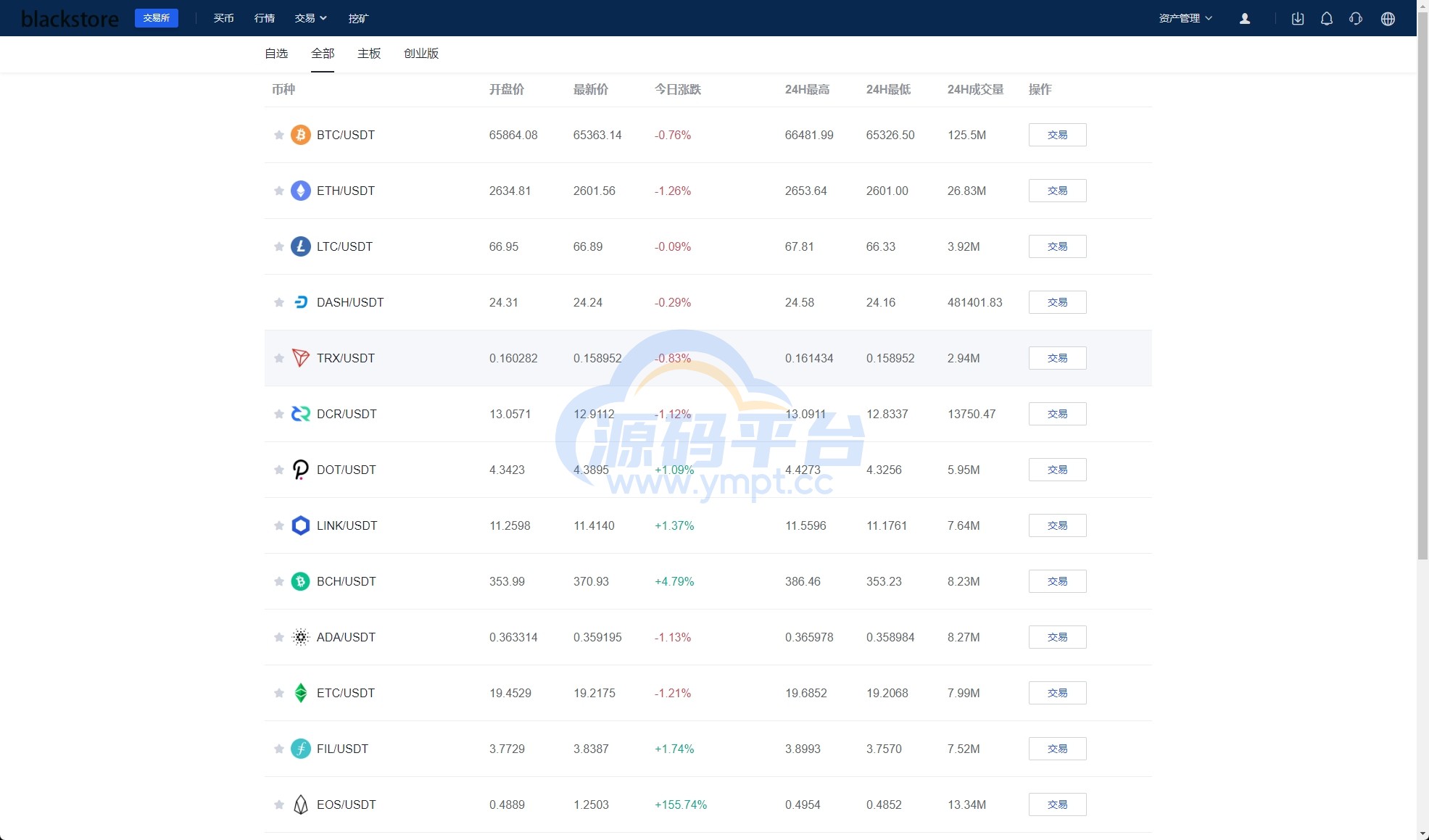1429x840 pixels.
Task: Open the app download icon
Action: pyautogui.click(x=1298, y=19)
